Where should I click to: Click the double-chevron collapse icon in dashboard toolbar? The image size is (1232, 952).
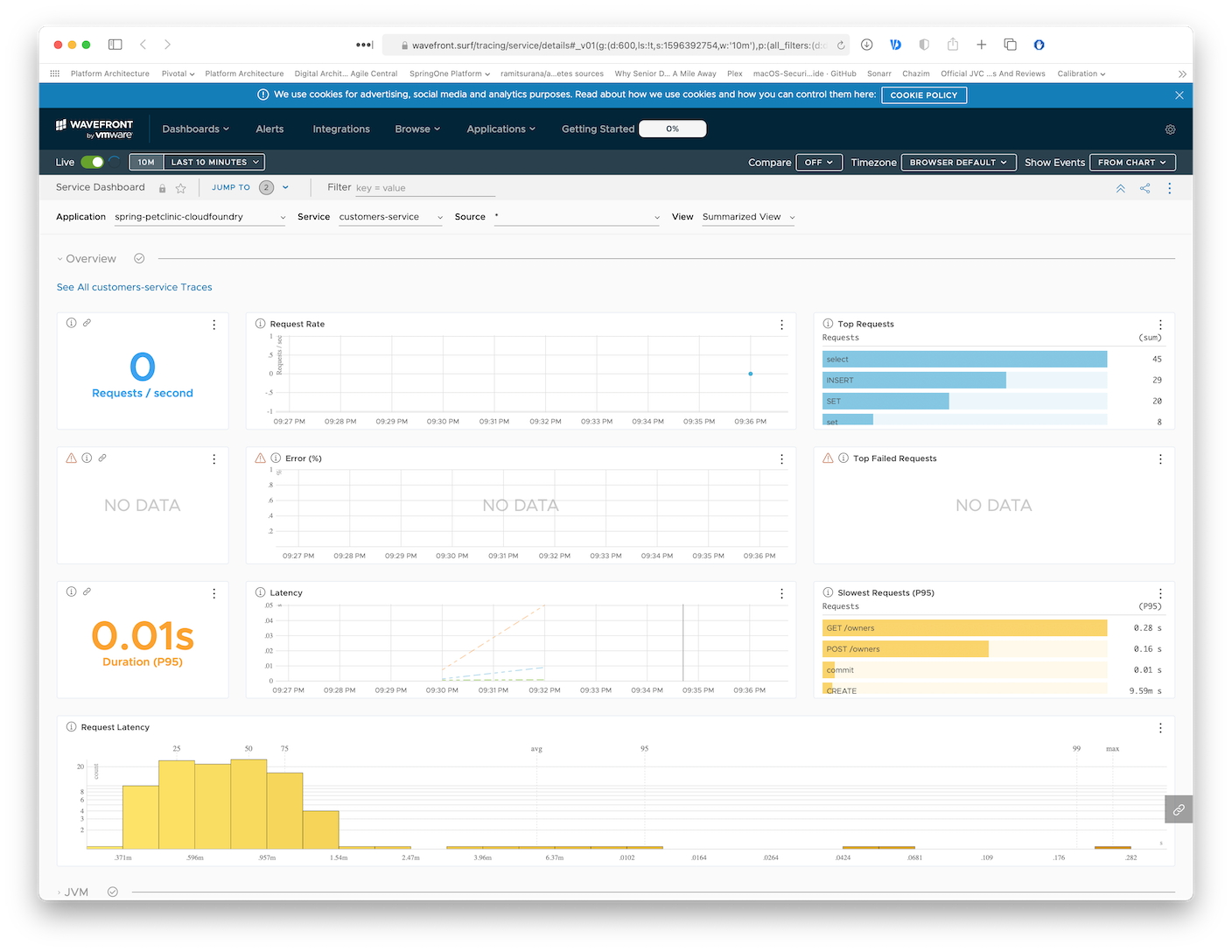click(1120, 188)
